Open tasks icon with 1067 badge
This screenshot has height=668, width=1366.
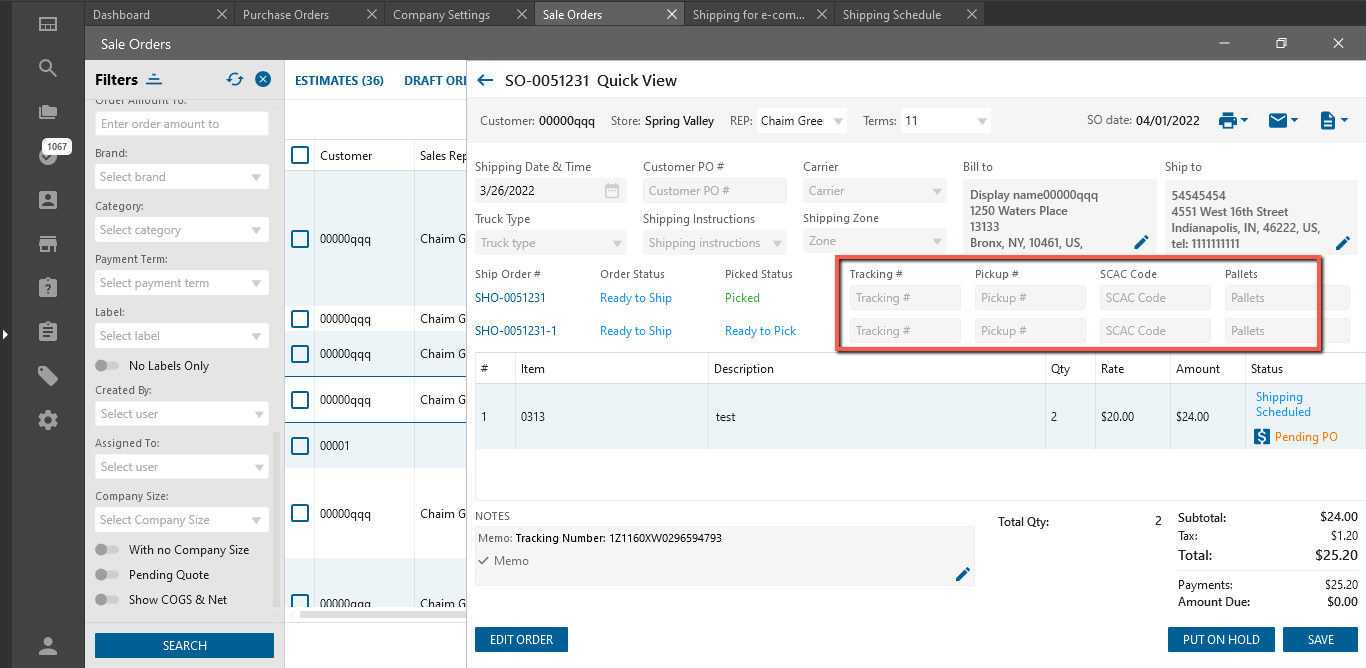[48, 155]
